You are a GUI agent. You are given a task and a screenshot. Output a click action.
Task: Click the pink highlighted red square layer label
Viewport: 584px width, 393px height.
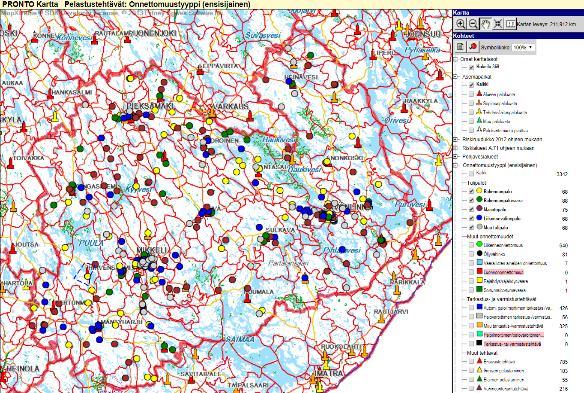pyautogui.click(x=503, y=272)
